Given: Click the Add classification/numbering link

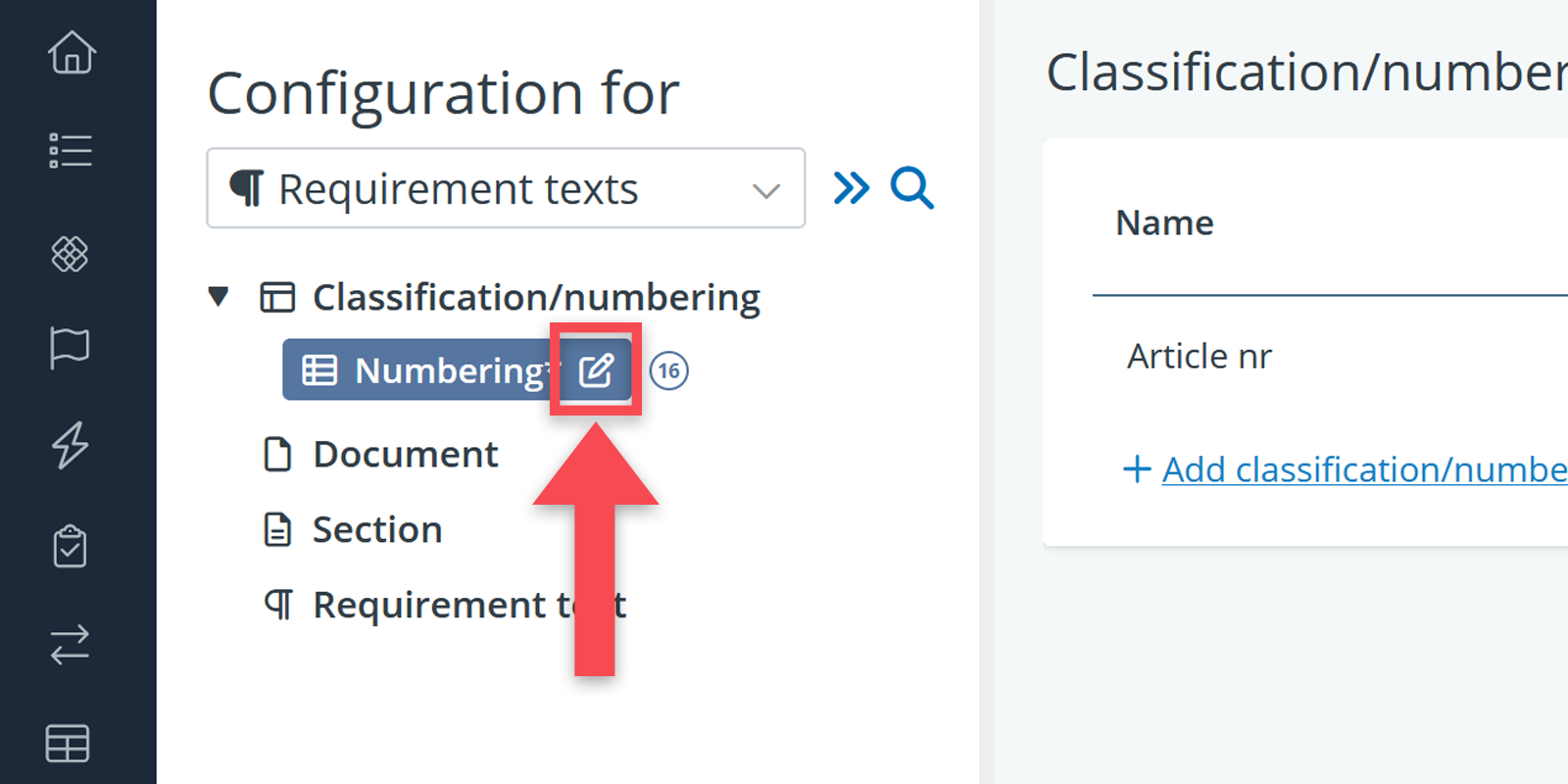Looking at the screenshot, I should pyautogui.click(x=1362, y=469).
